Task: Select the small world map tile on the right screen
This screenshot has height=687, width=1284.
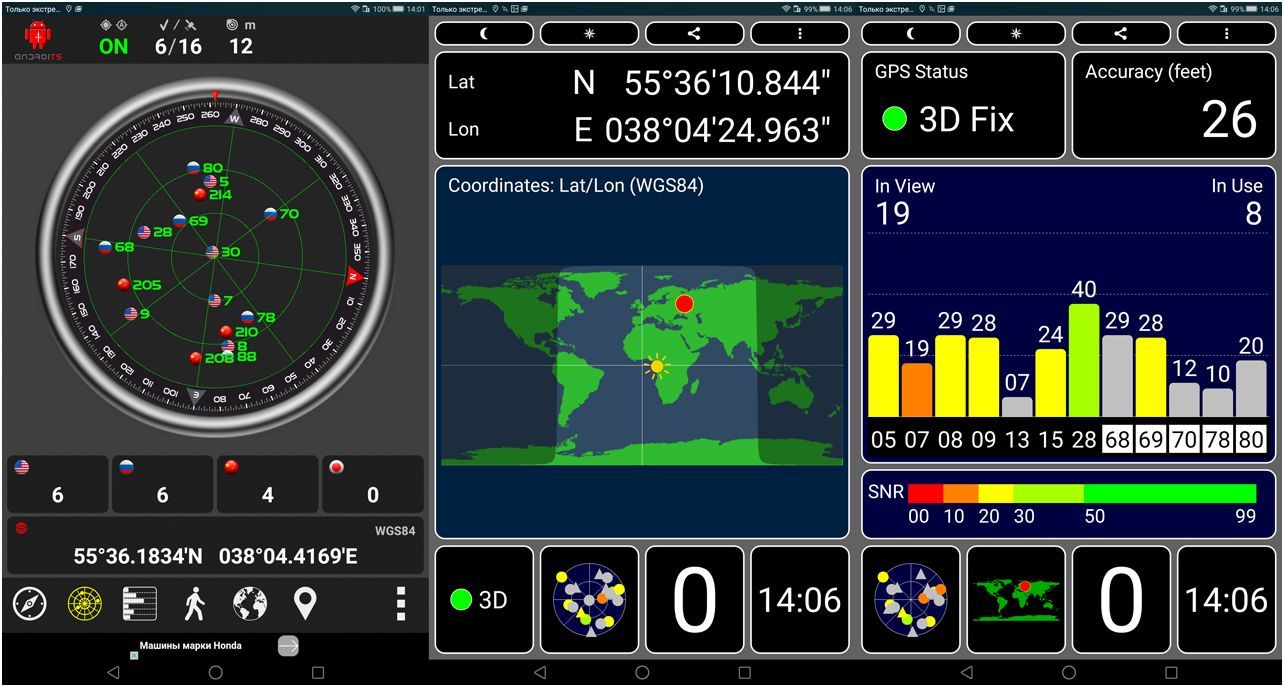Action: coord(1016,600)
